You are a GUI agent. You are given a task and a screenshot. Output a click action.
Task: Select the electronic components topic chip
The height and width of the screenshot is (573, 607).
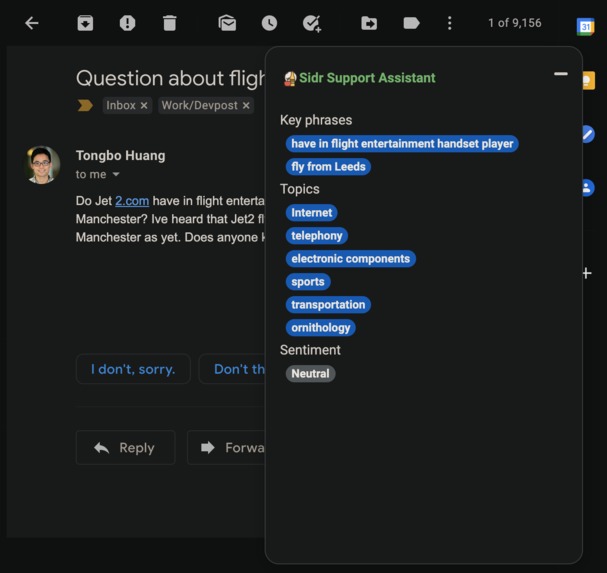pos(351,259)
